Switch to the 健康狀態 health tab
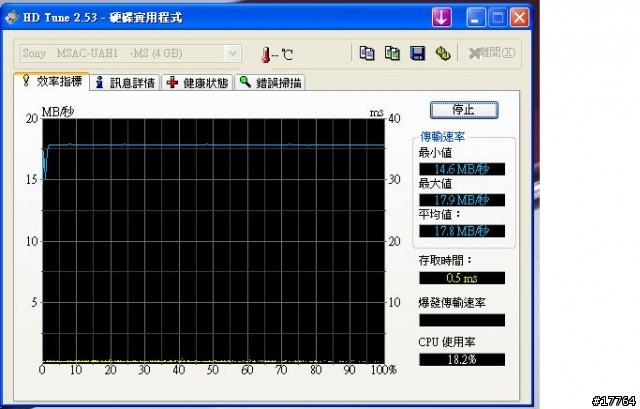 (x=198, y=83)
